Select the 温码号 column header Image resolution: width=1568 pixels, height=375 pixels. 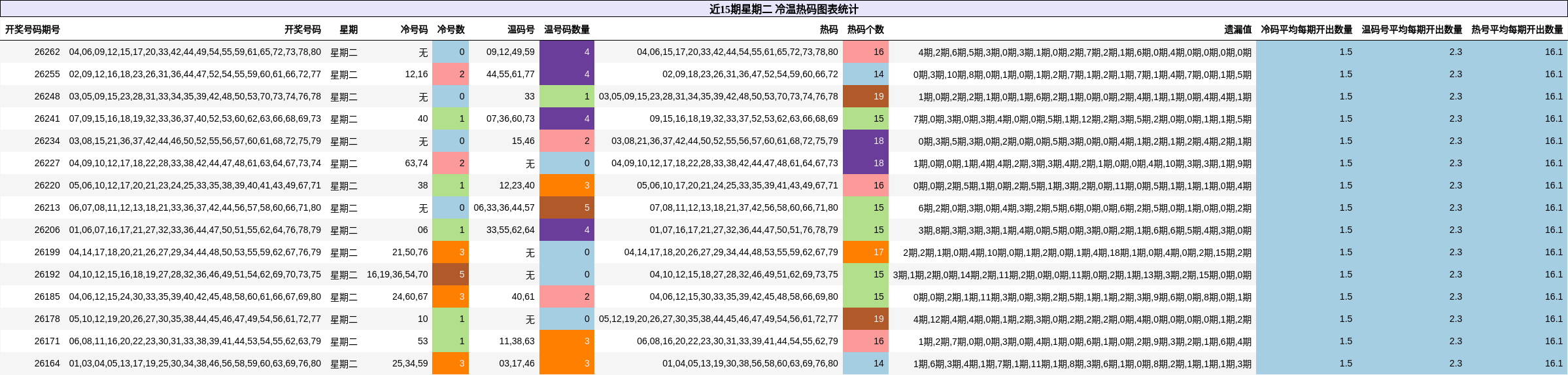[521, 29]
